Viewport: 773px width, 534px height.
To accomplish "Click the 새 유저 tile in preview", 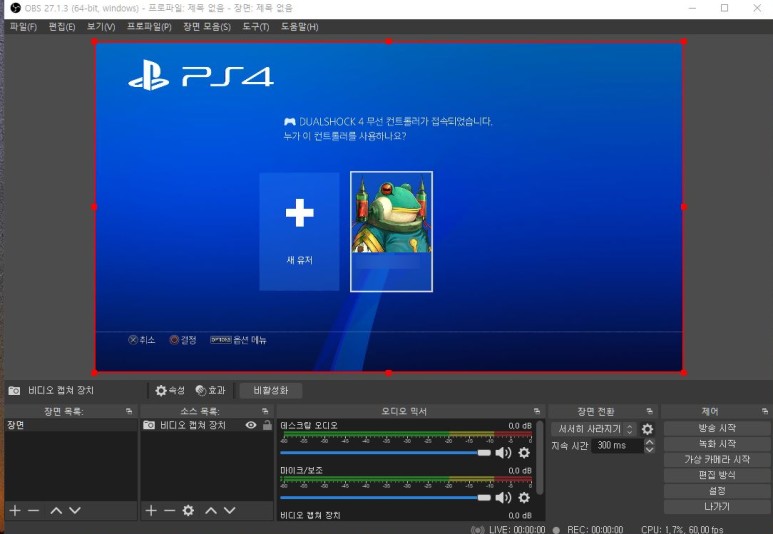I will click(299, 231).
